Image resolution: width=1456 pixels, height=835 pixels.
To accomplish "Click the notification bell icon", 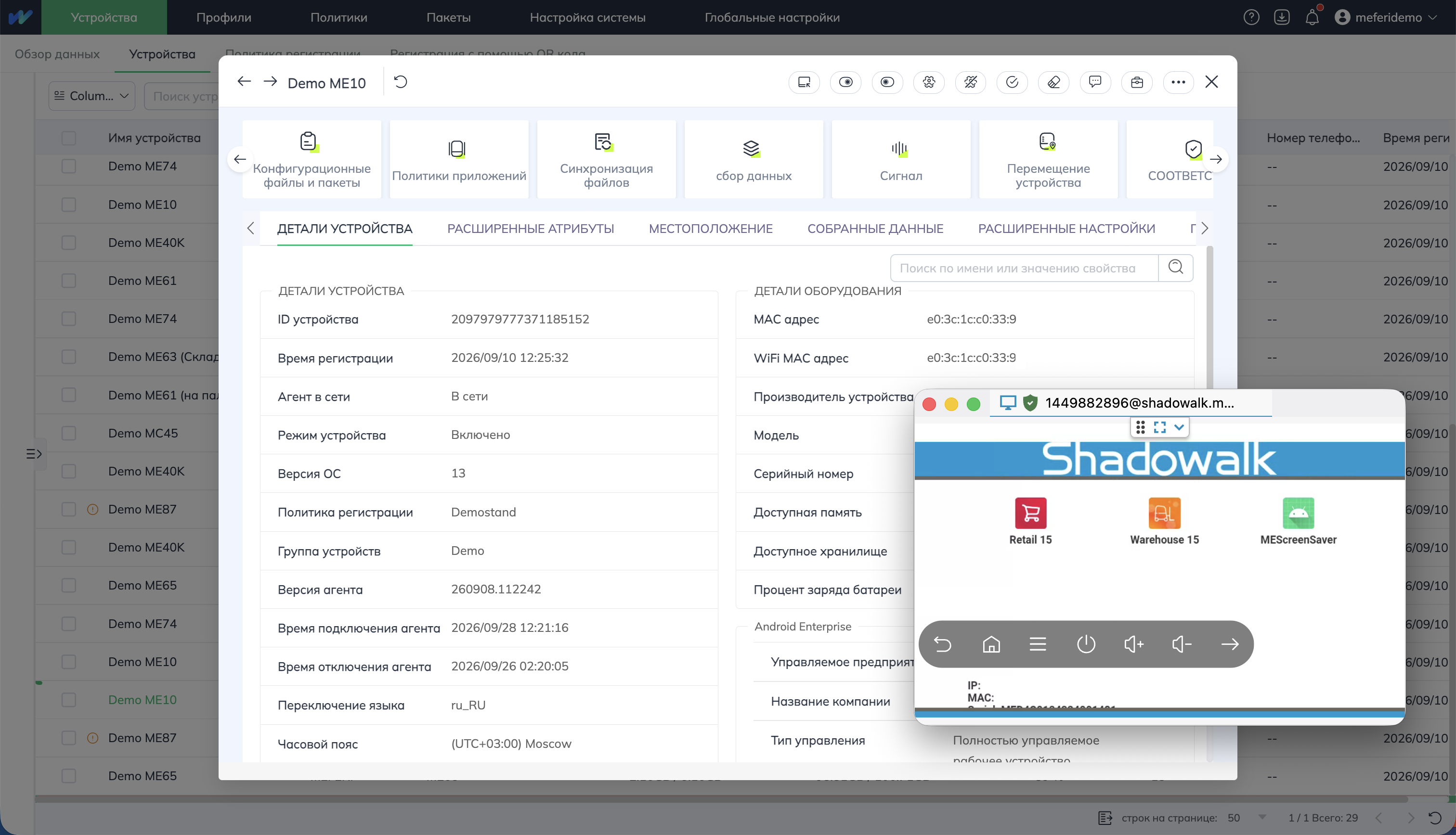I will click(1312, 17).
